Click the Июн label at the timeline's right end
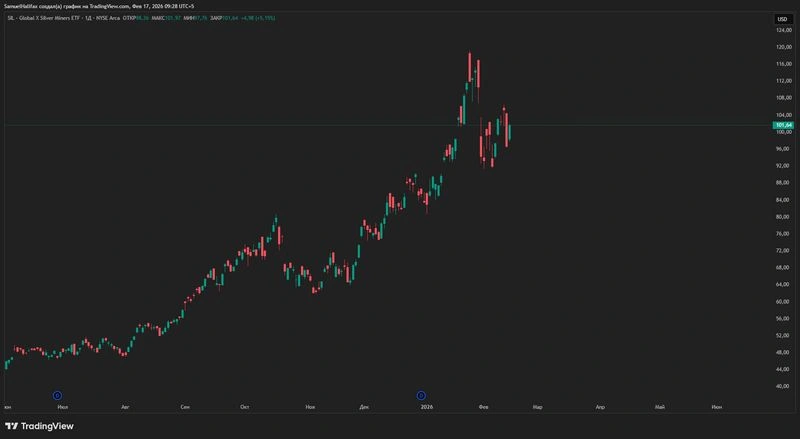 click(717, 407)
